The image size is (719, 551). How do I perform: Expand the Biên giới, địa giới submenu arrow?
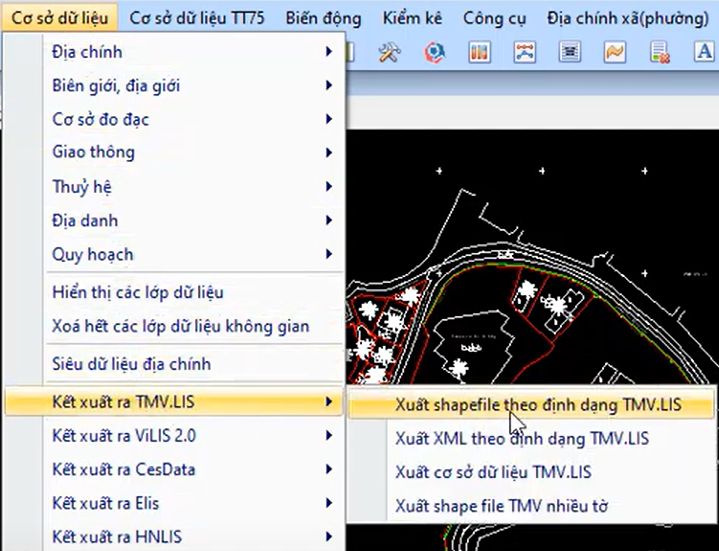[329, 85]
